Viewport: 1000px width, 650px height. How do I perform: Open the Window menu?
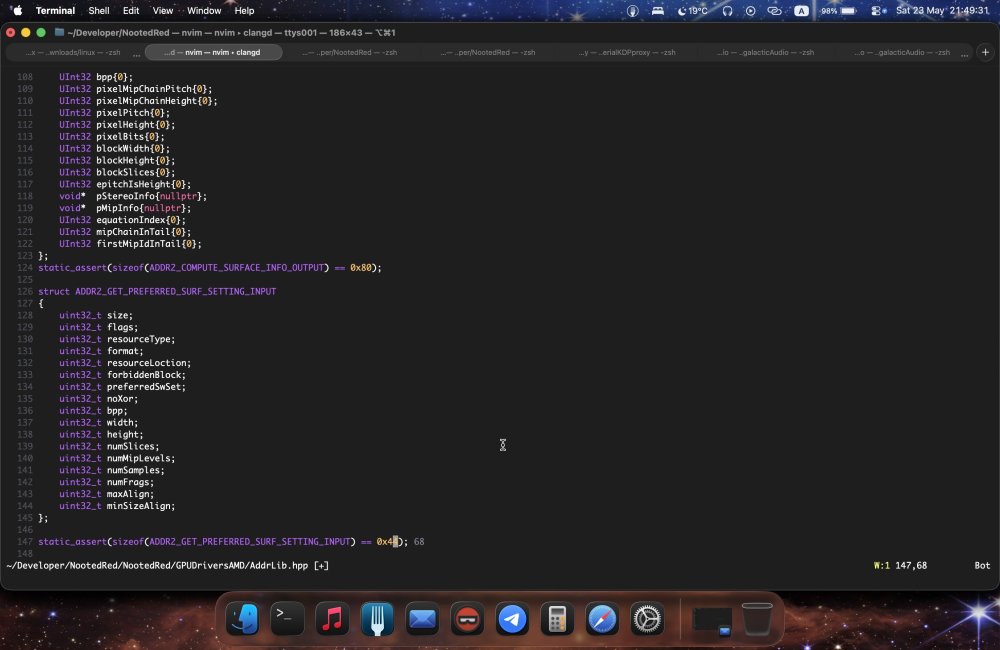coord(204,10)
